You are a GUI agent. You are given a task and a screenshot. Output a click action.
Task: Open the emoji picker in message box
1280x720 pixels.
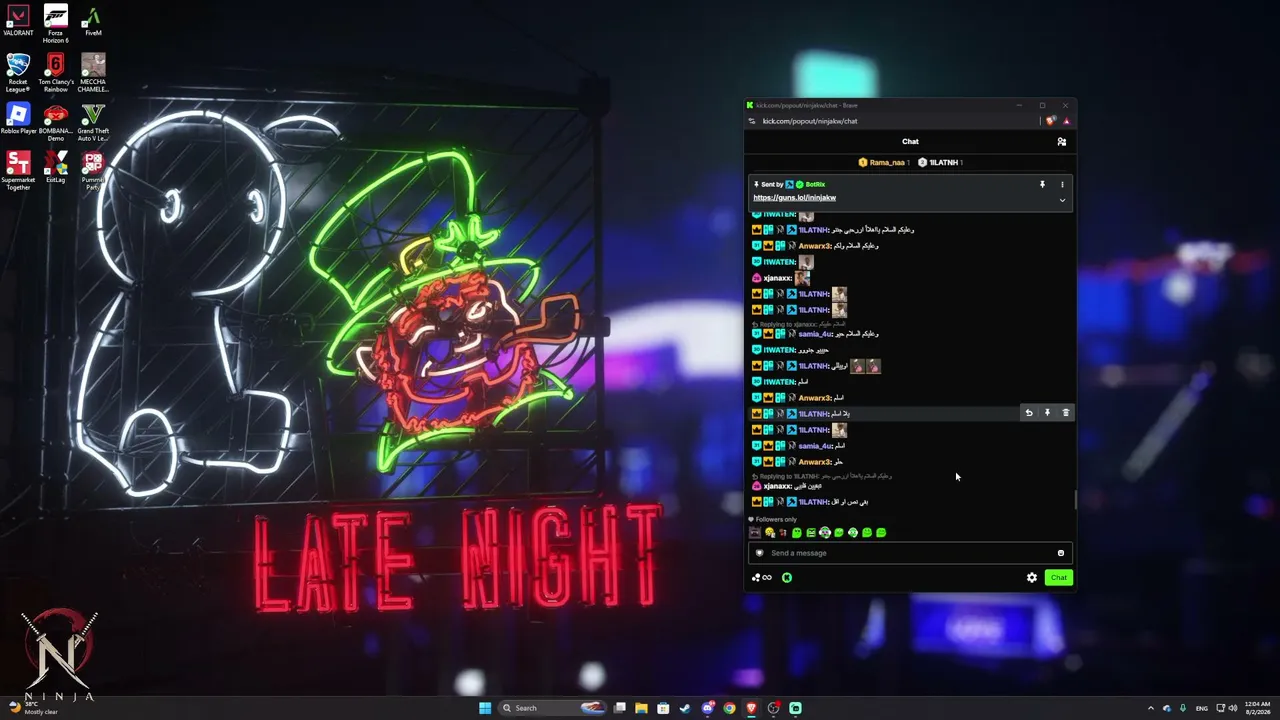[x=1060, y=553]
